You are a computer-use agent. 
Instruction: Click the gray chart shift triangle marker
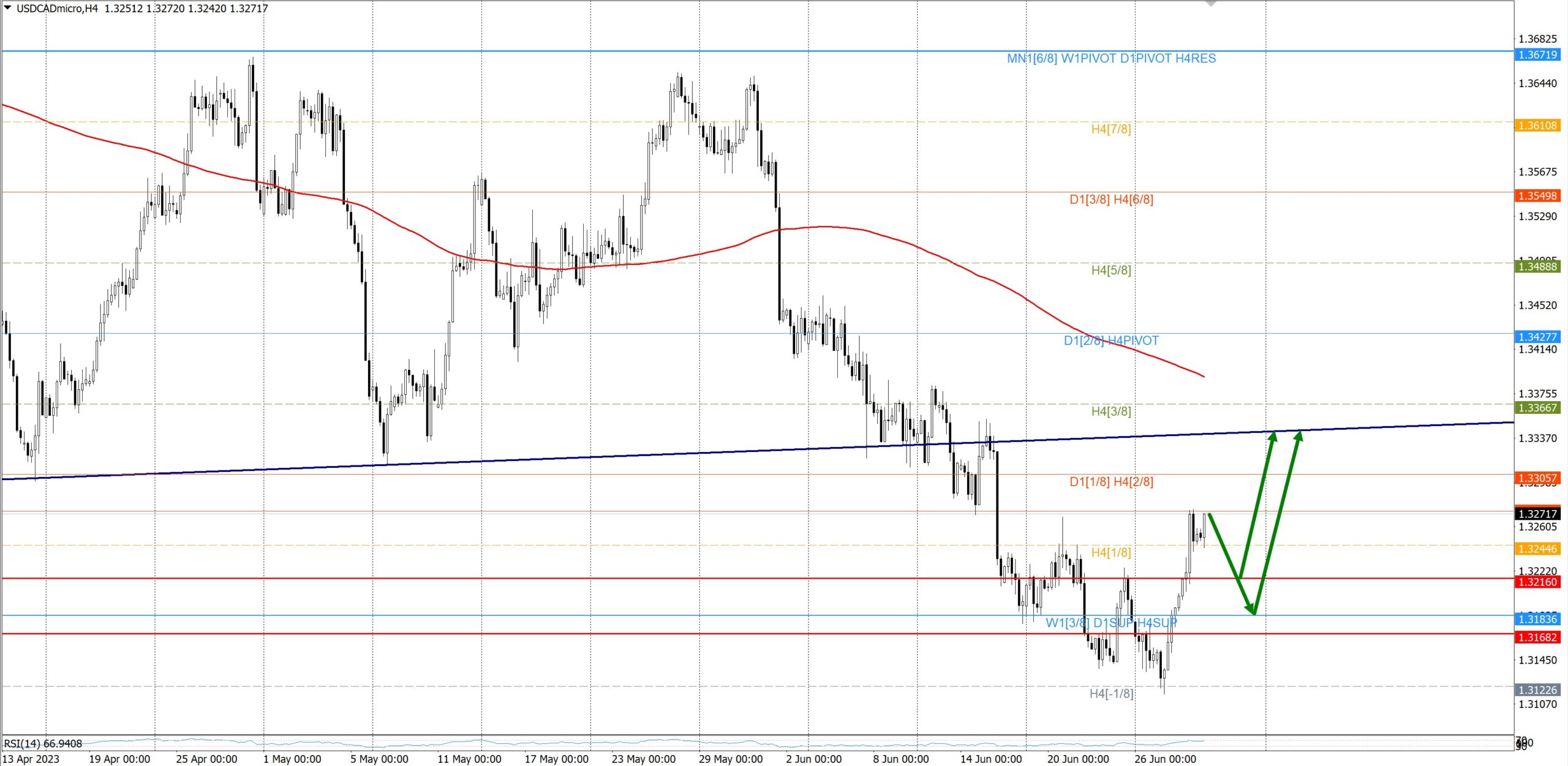1210,4
